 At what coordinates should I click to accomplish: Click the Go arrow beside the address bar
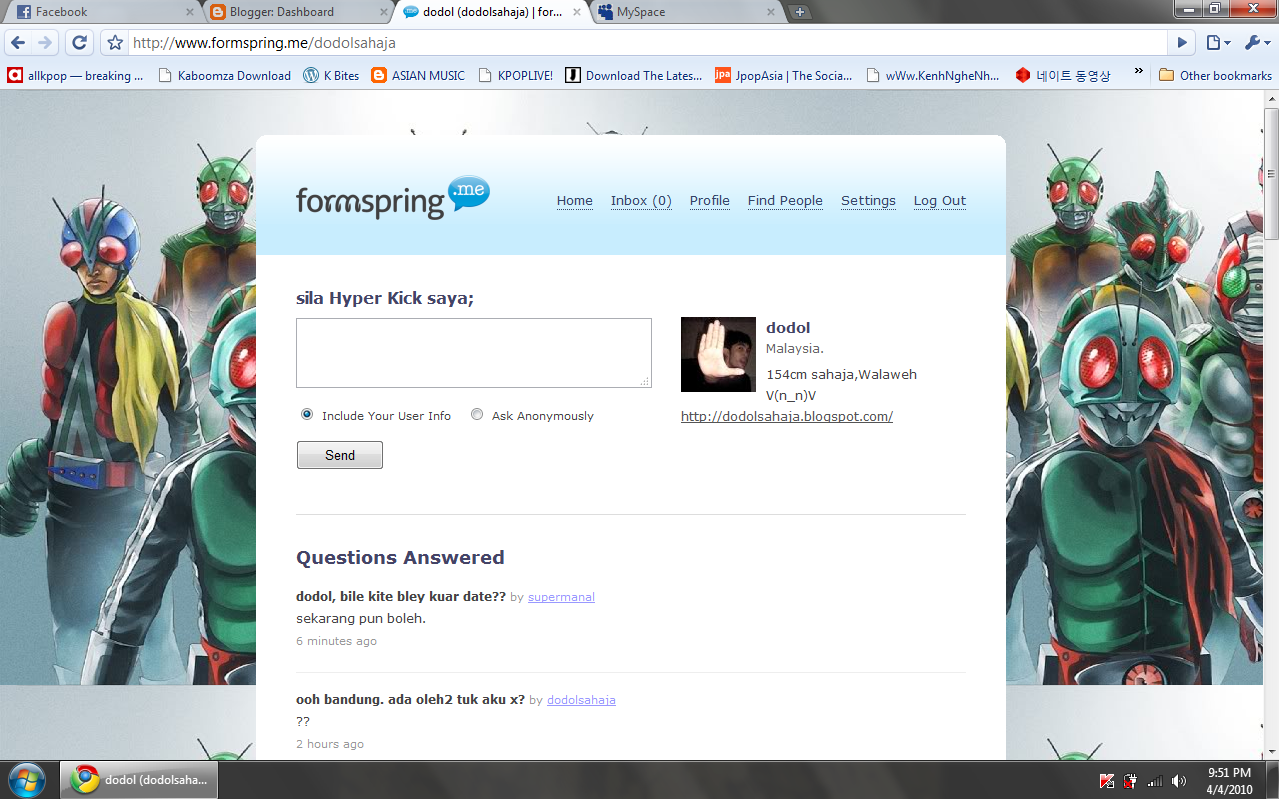pos(1182,43)
